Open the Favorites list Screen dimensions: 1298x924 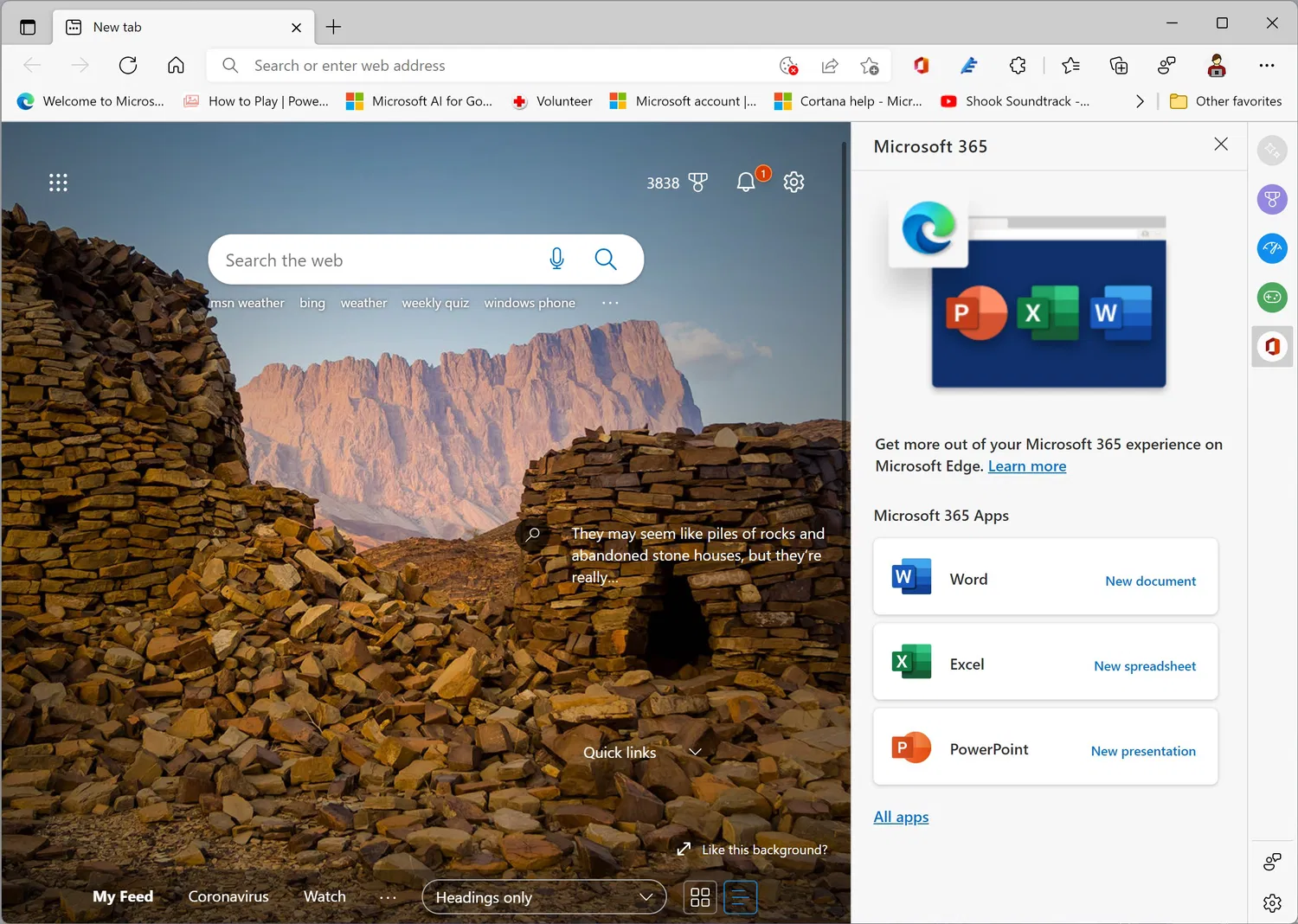click(x=1070, y=66)
